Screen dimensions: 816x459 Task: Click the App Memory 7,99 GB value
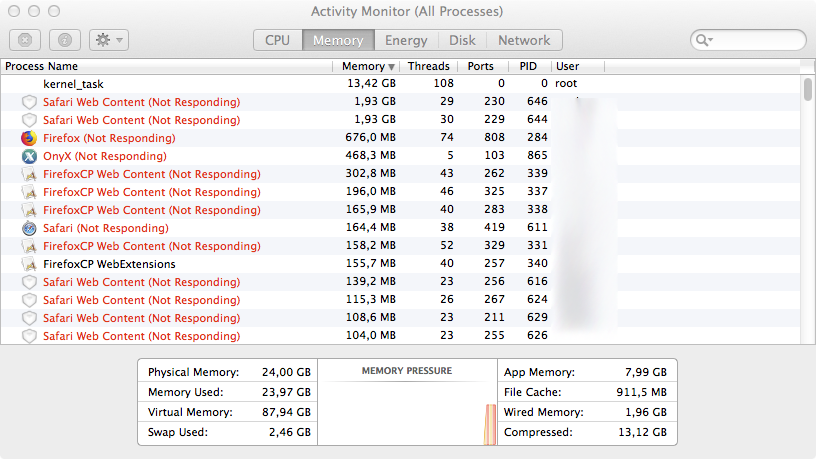[646, 372]
